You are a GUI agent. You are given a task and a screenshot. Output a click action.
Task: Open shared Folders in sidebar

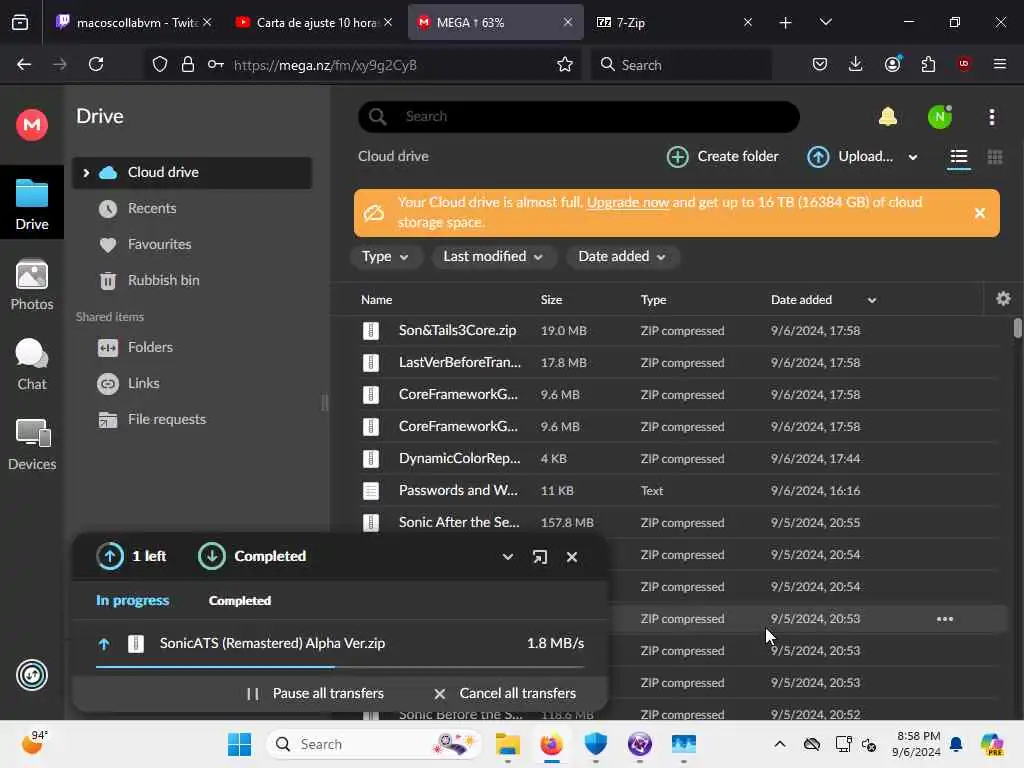click(x=150, y=347)
